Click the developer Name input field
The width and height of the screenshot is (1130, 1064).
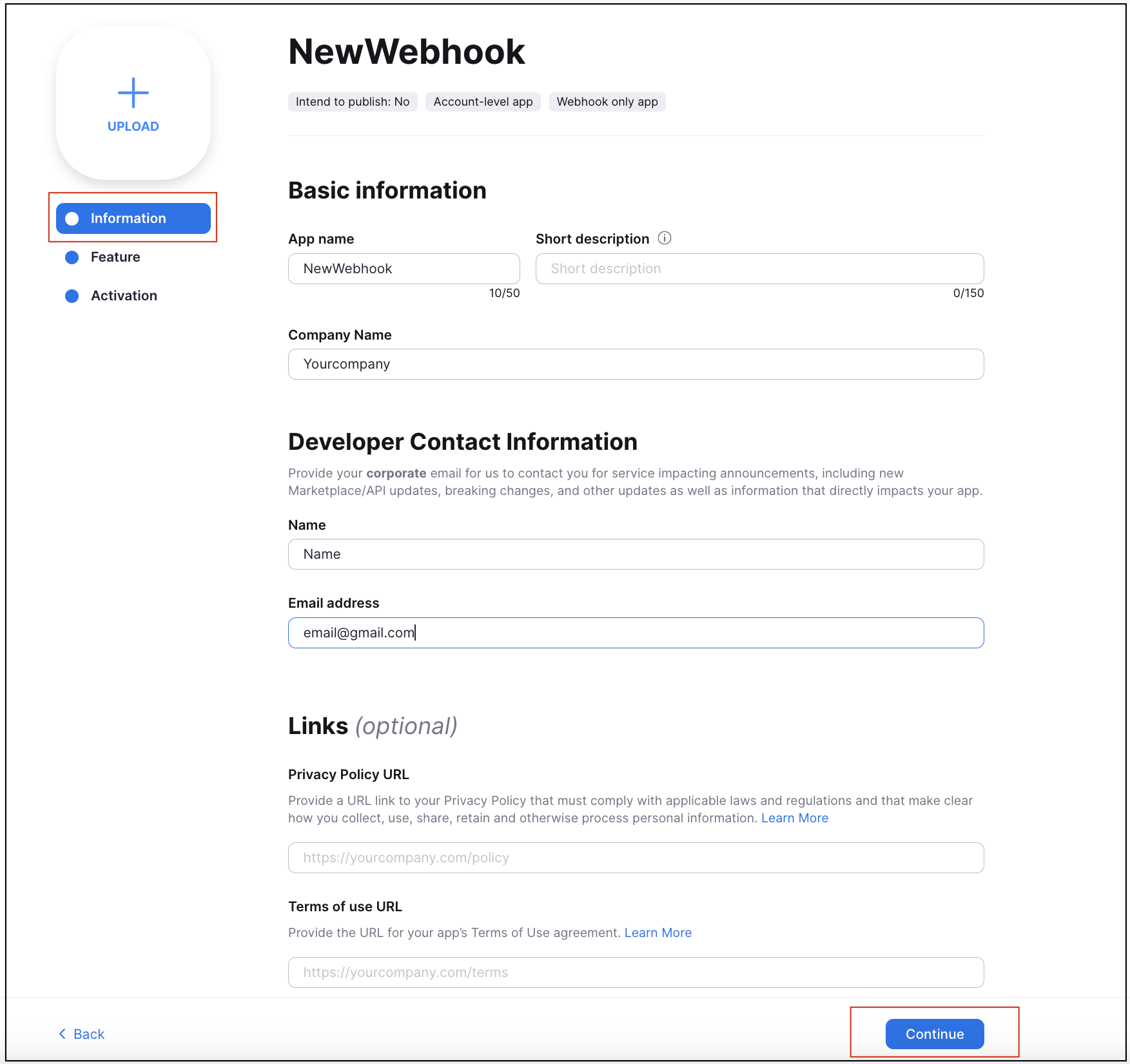[636, 554]
